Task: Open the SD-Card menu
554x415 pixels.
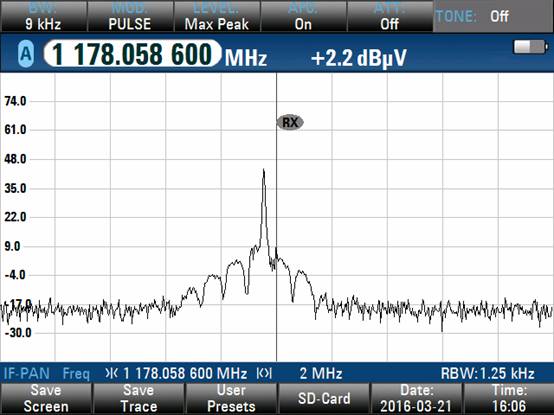Action: point(324,399)
